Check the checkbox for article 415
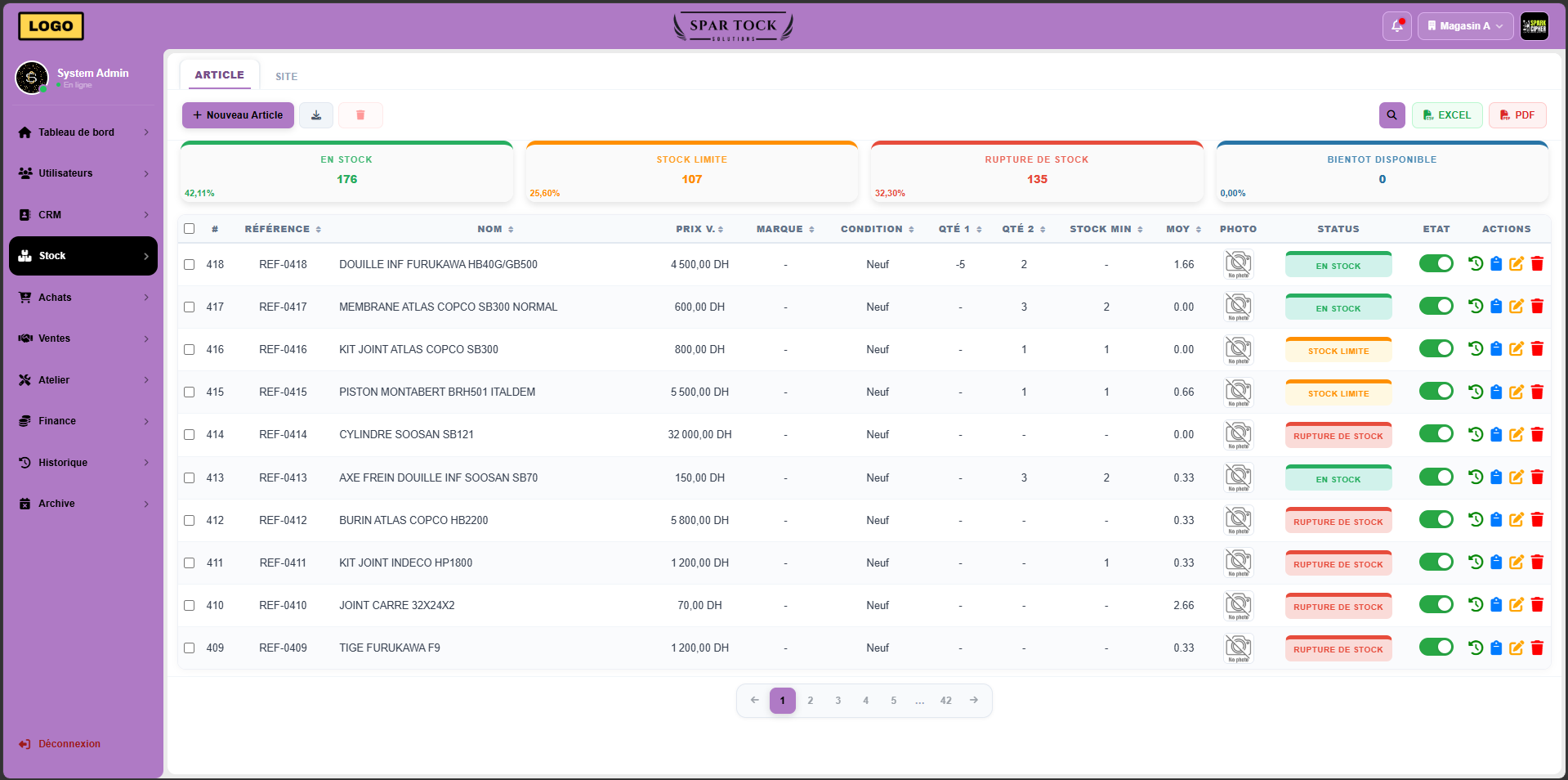The width and height of the screenshot is (1568, 780). (x=190, y=392)
